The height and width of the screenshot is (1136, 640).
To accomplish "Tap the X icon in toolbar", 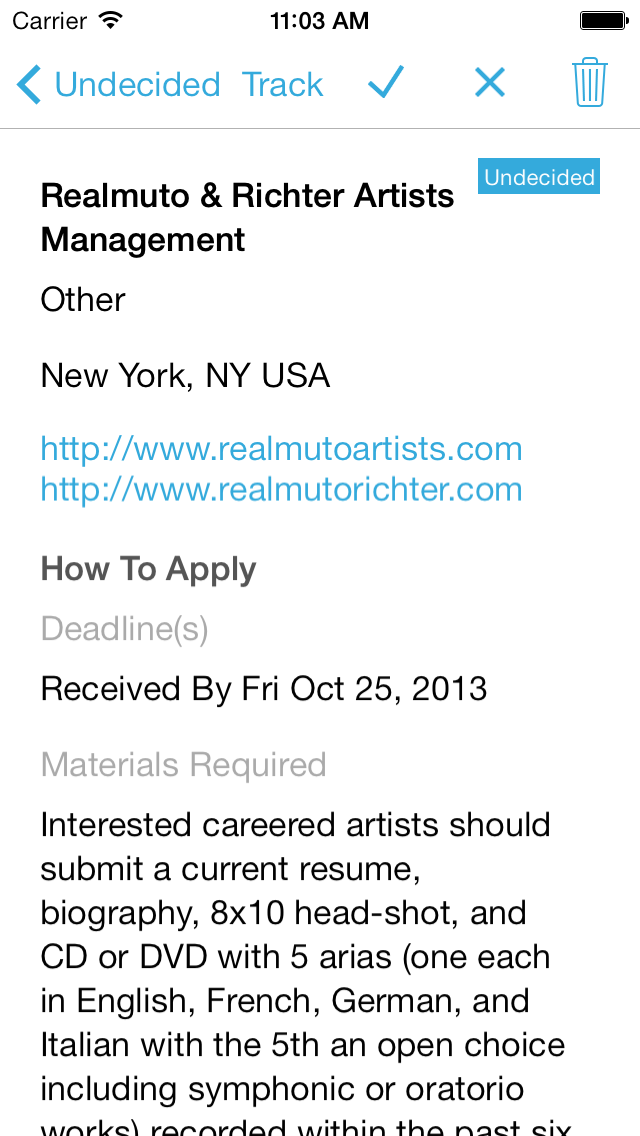I will pyautogui.click(x=489, y=83).
